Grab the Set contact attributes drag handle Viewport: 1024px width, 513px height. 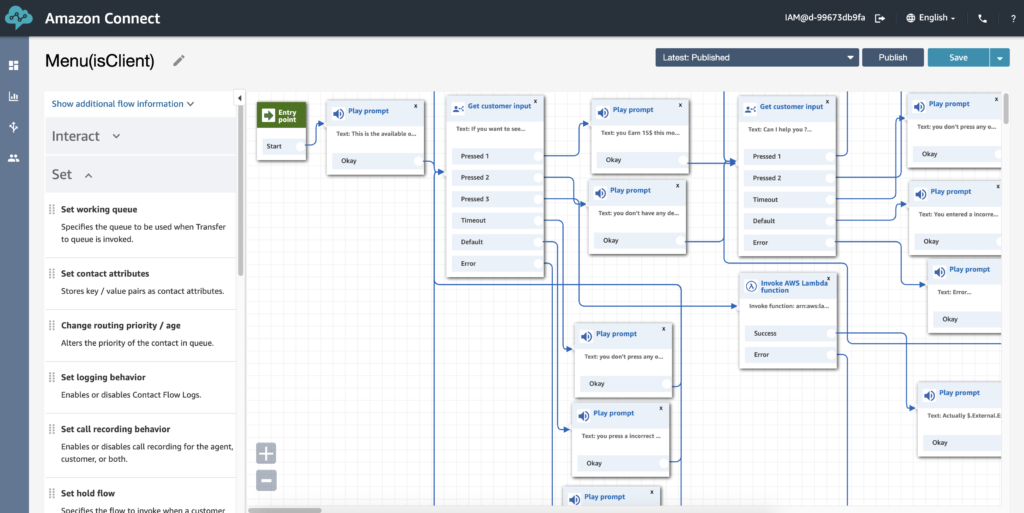tap(52, 273)
